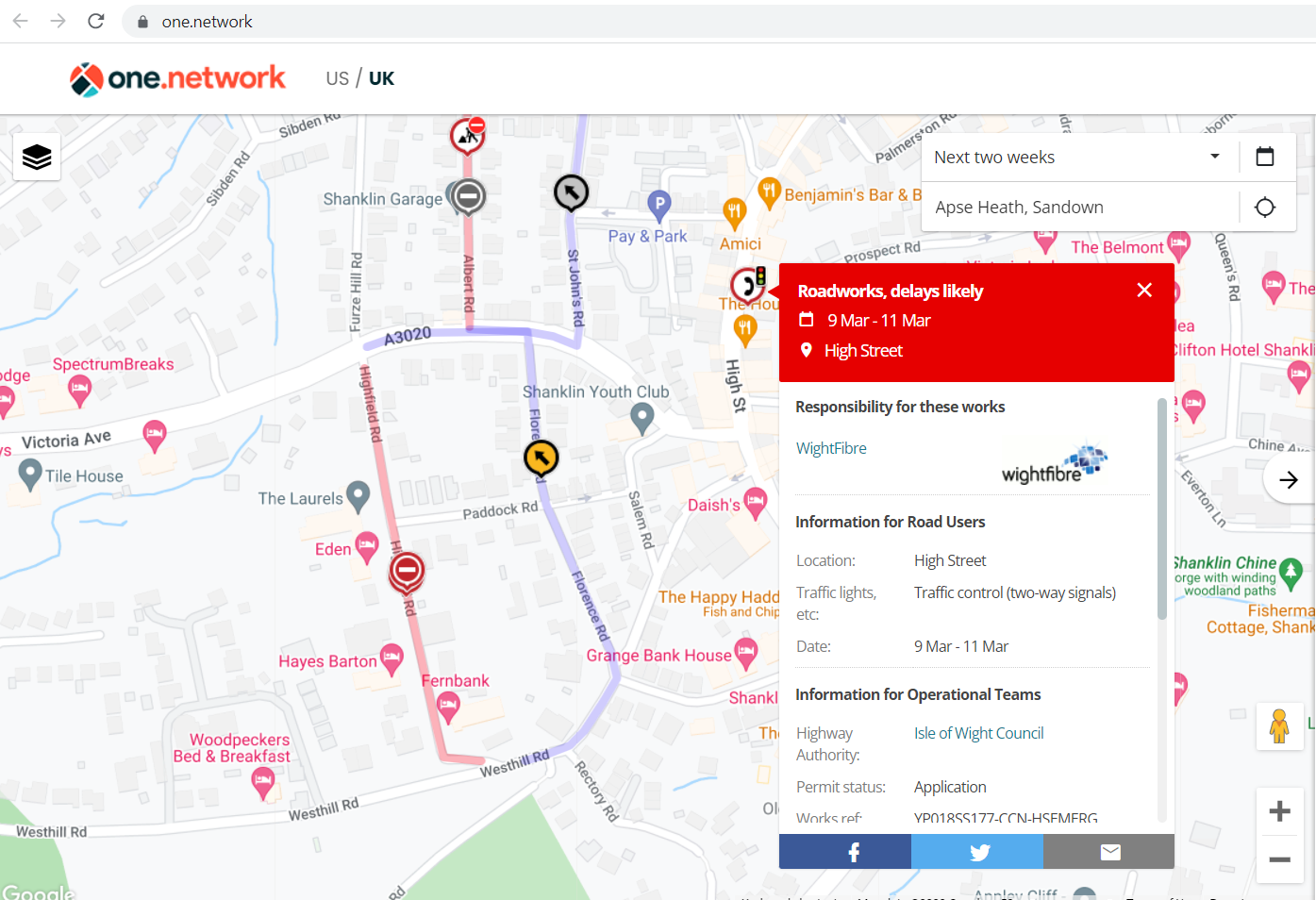Select Grange Bank House hotel marker
This screenshot has width=1316, height=900.
pyautogui.click(x=746, y=653)
